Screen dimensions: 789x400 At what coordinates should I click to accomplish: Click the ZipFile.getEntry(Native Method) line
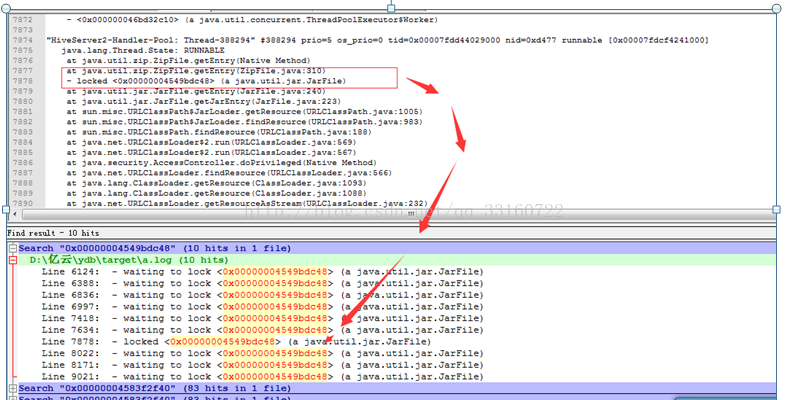(x=188, y=61)
